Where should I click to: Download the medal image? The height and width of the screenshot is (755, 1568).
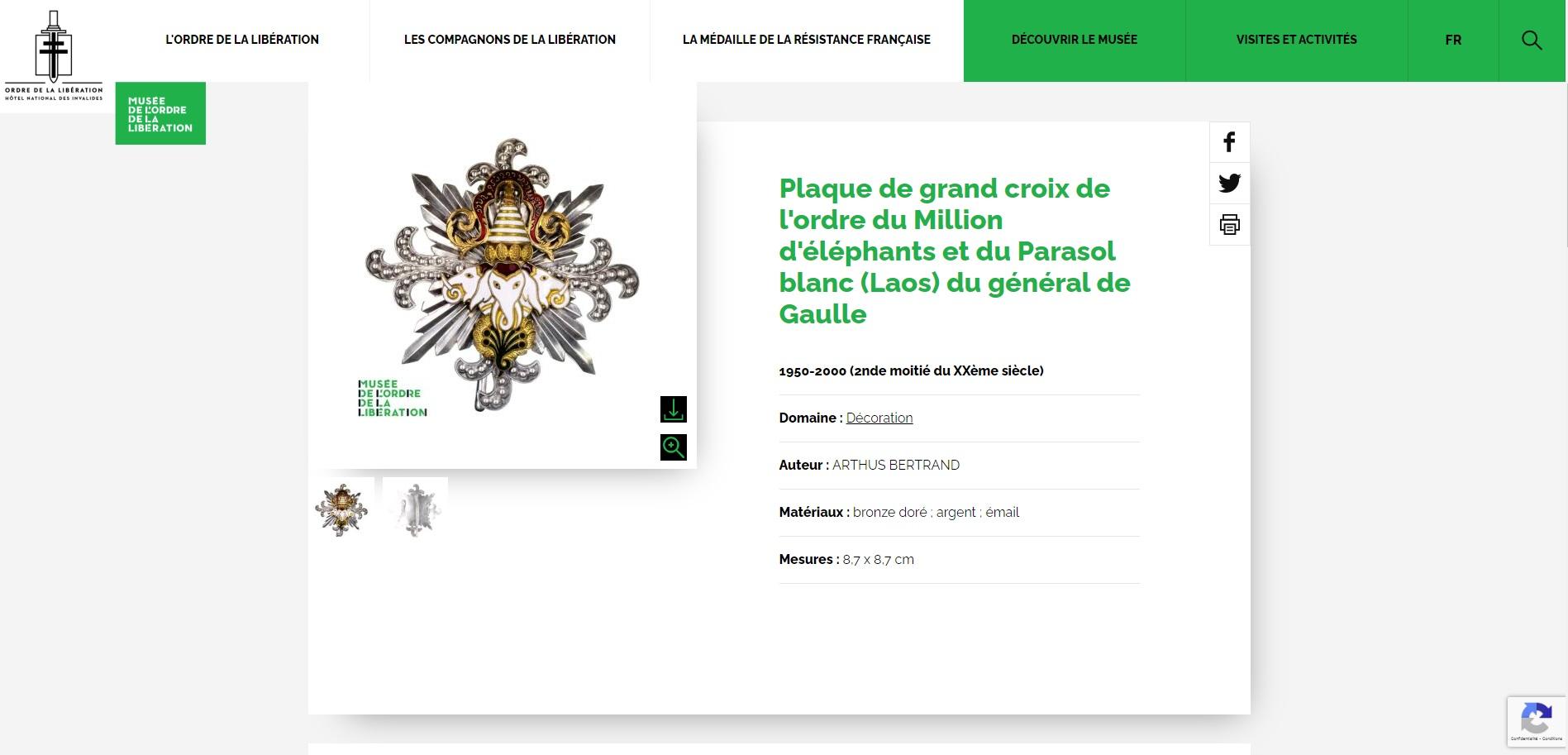(x=674, y=409)
